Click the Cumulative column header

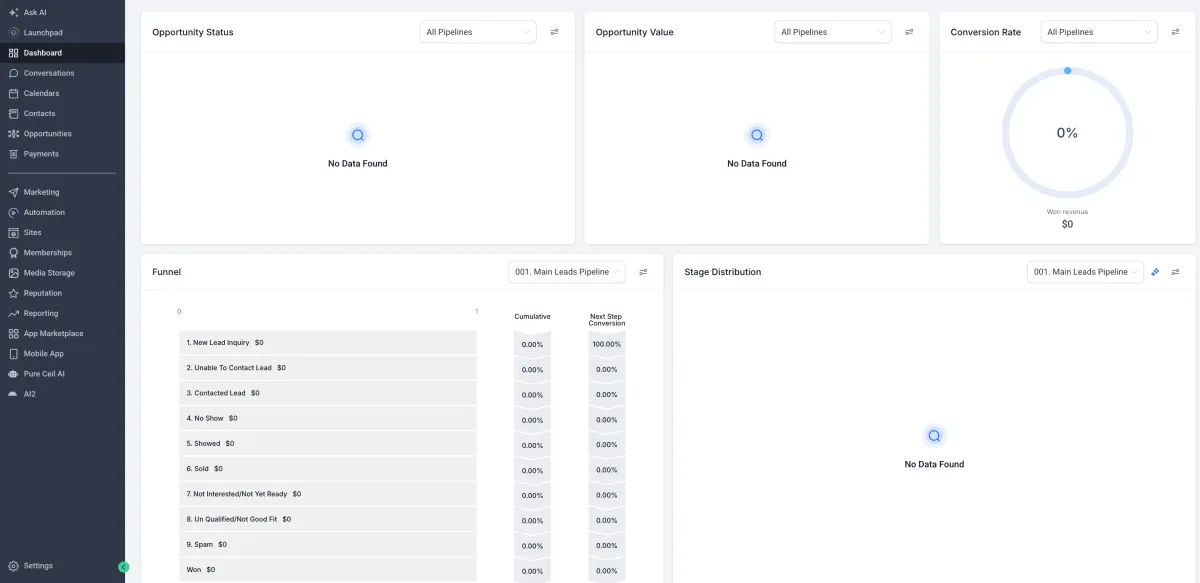pos(532,317)
